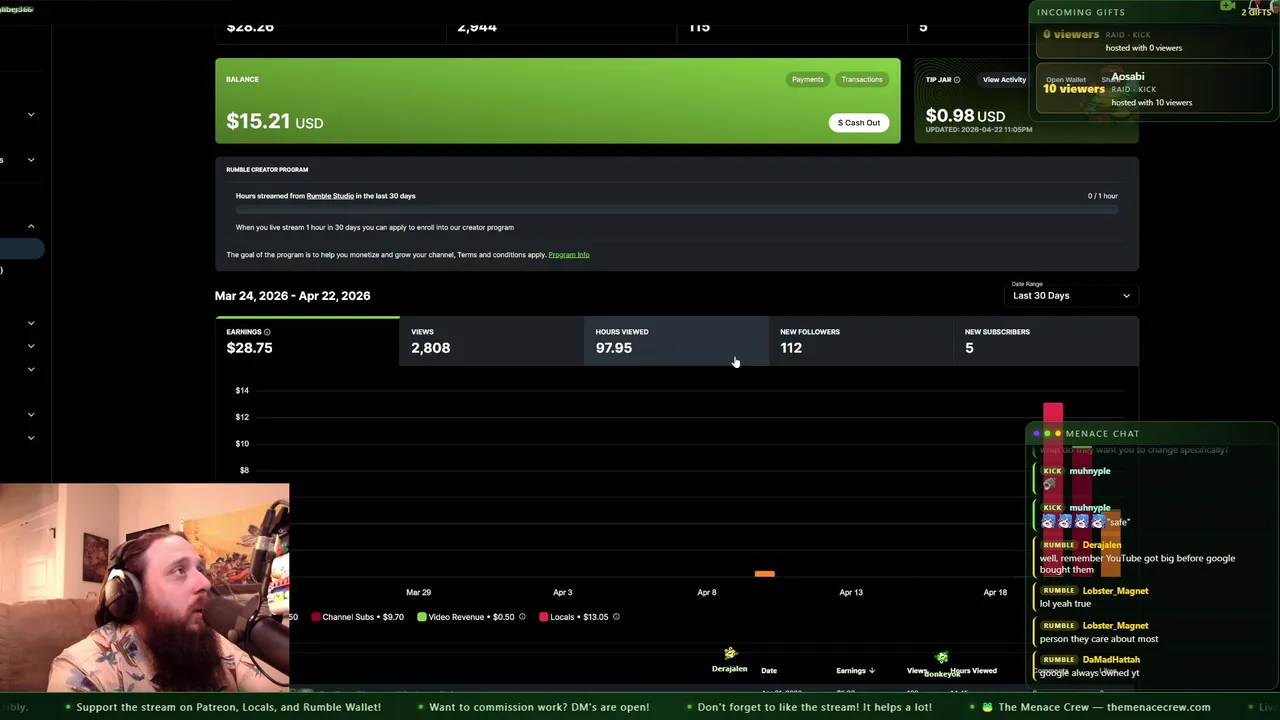The image size is (1280, 720).
Task: Click the Open Wallet button
Action: [1066, 80]
